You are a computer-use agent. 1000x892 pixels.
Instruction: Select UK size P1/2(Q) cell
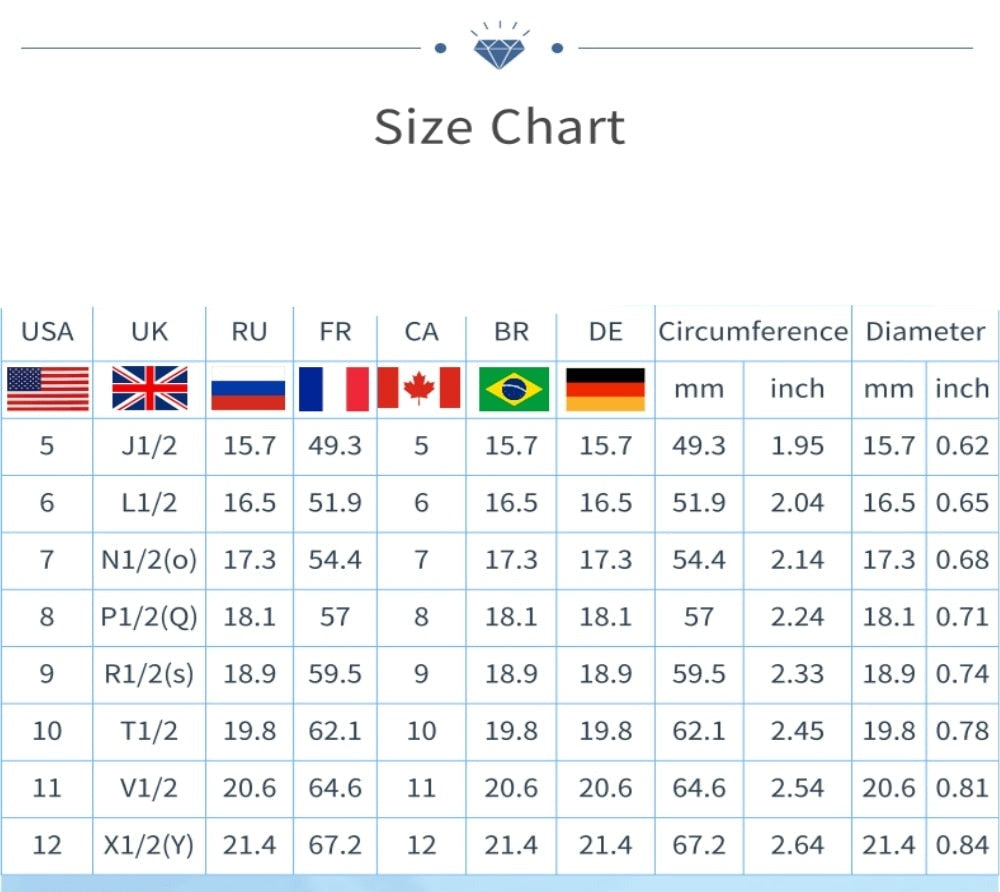[149, 617]
